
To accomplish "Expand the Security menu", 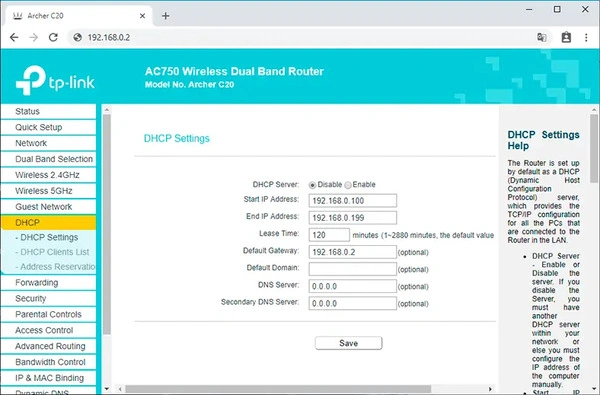I will [x=49, y=299].
